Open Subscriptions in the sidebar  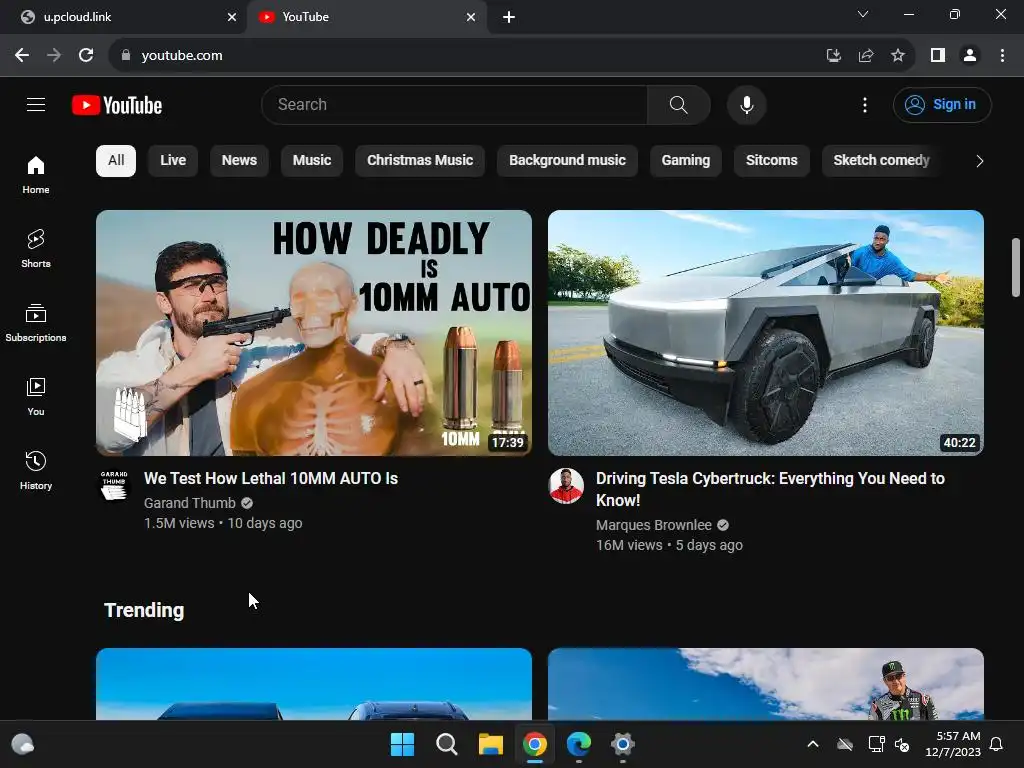[x=36, y=323]
